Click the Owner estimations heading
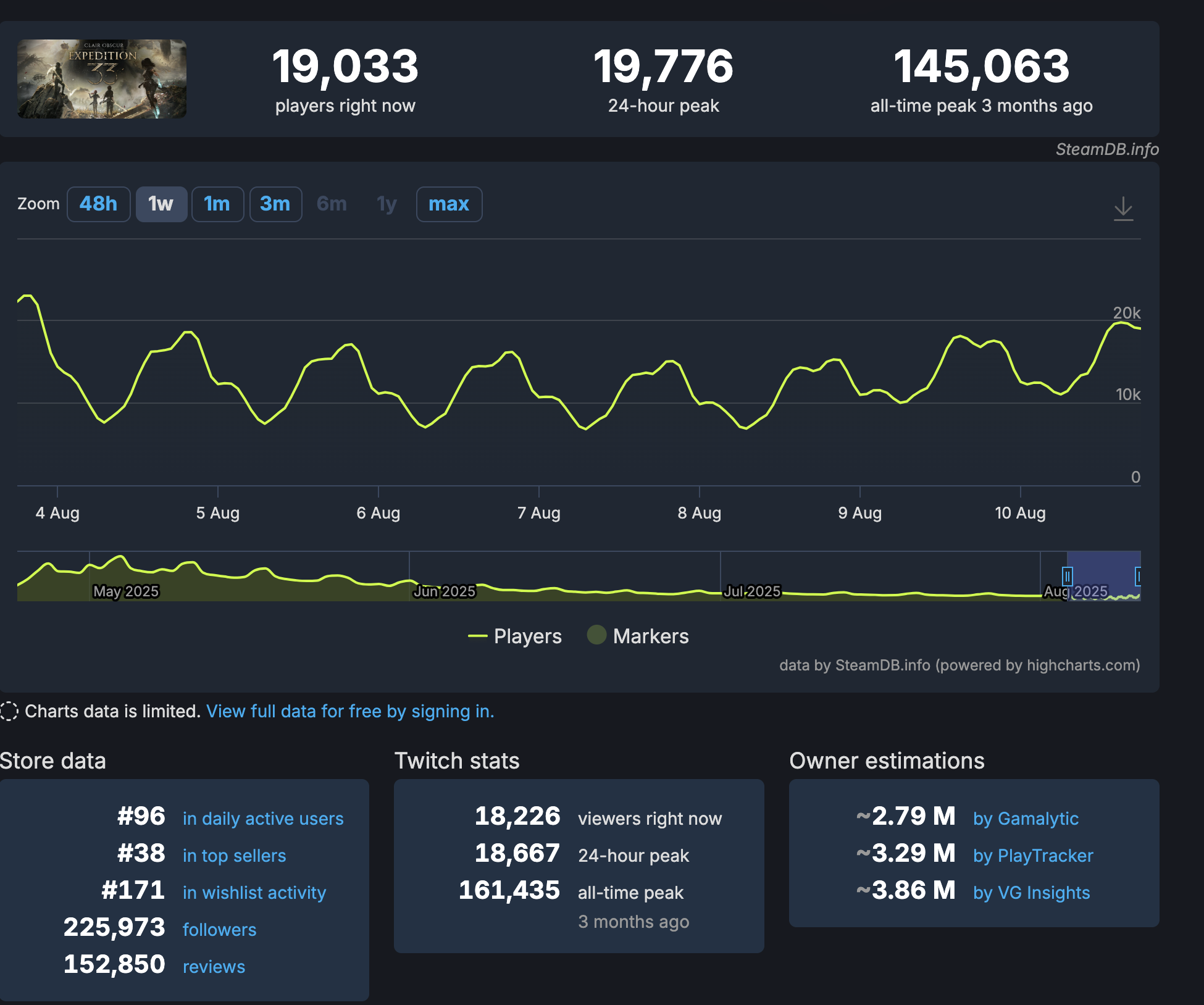The height and width of the screenshot is (1005, 1204). pyautogui.click(x=887, y=761)
